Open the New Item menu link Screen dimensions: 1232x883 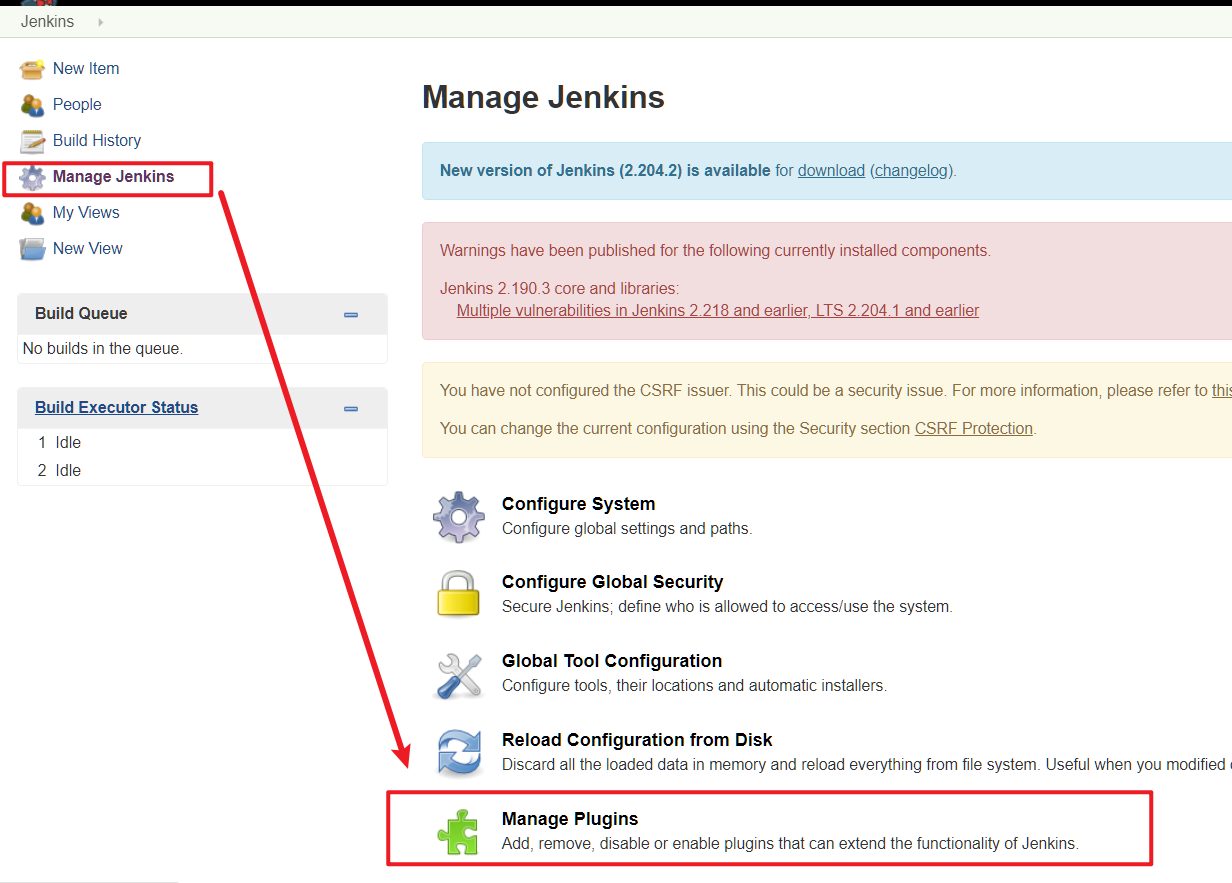pos(86,68)
